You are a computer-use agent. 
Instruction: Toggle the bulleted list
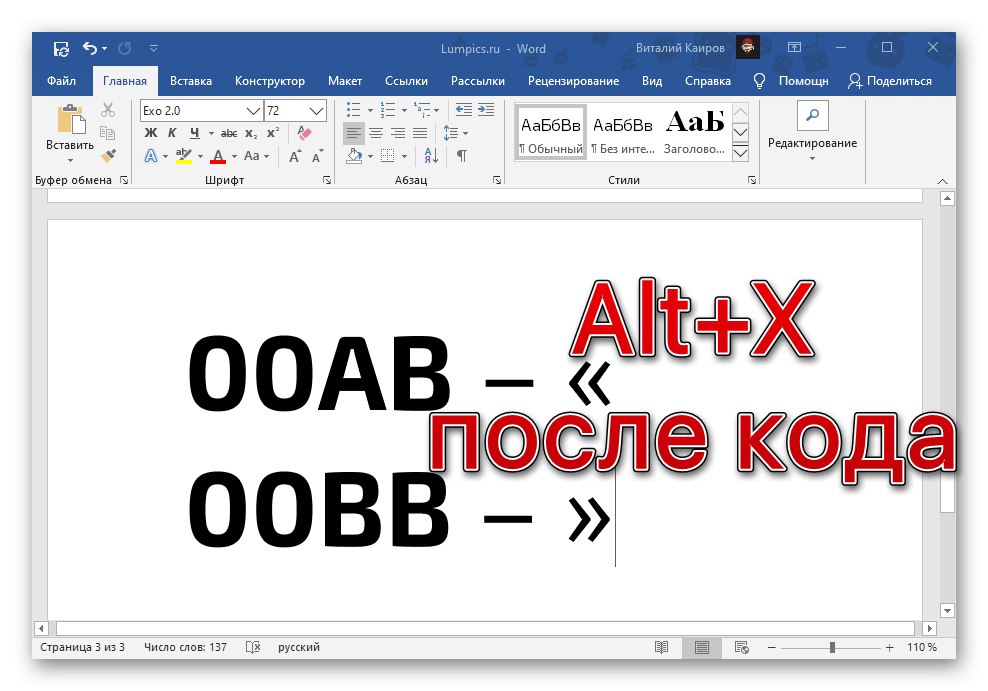click(354, 110)
